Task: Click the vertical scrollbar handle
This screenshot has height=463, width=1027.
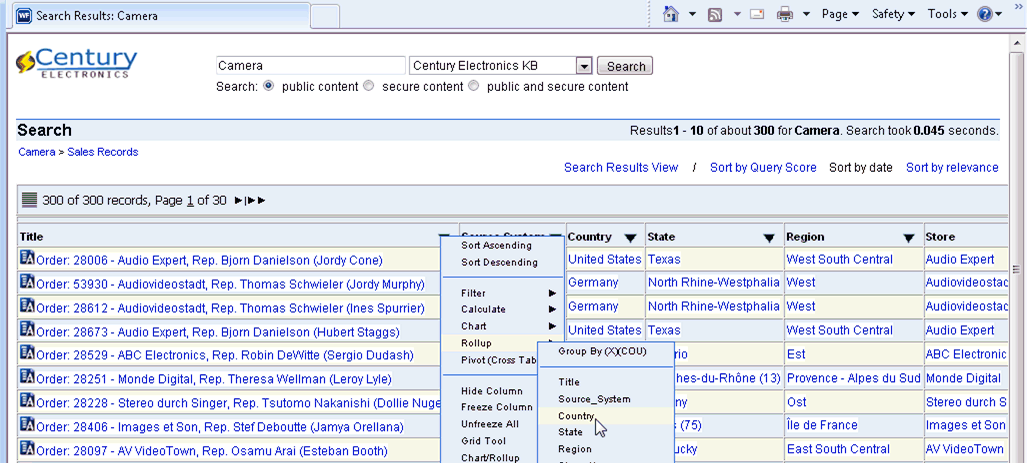Action: 1016,269
